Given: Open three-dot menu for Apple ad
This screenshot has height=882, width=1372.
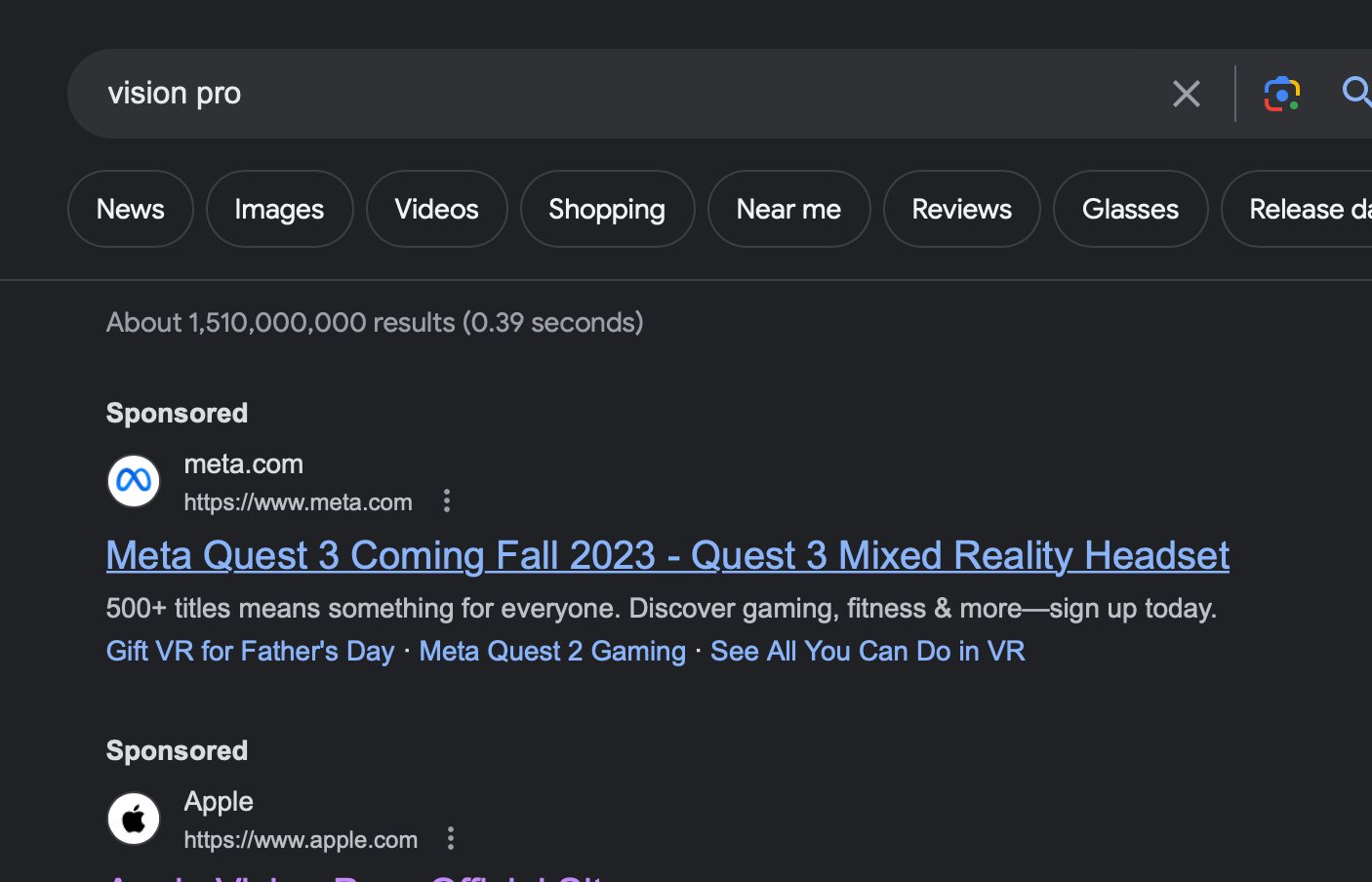Looking at the screenshot, I should (450, 839).
